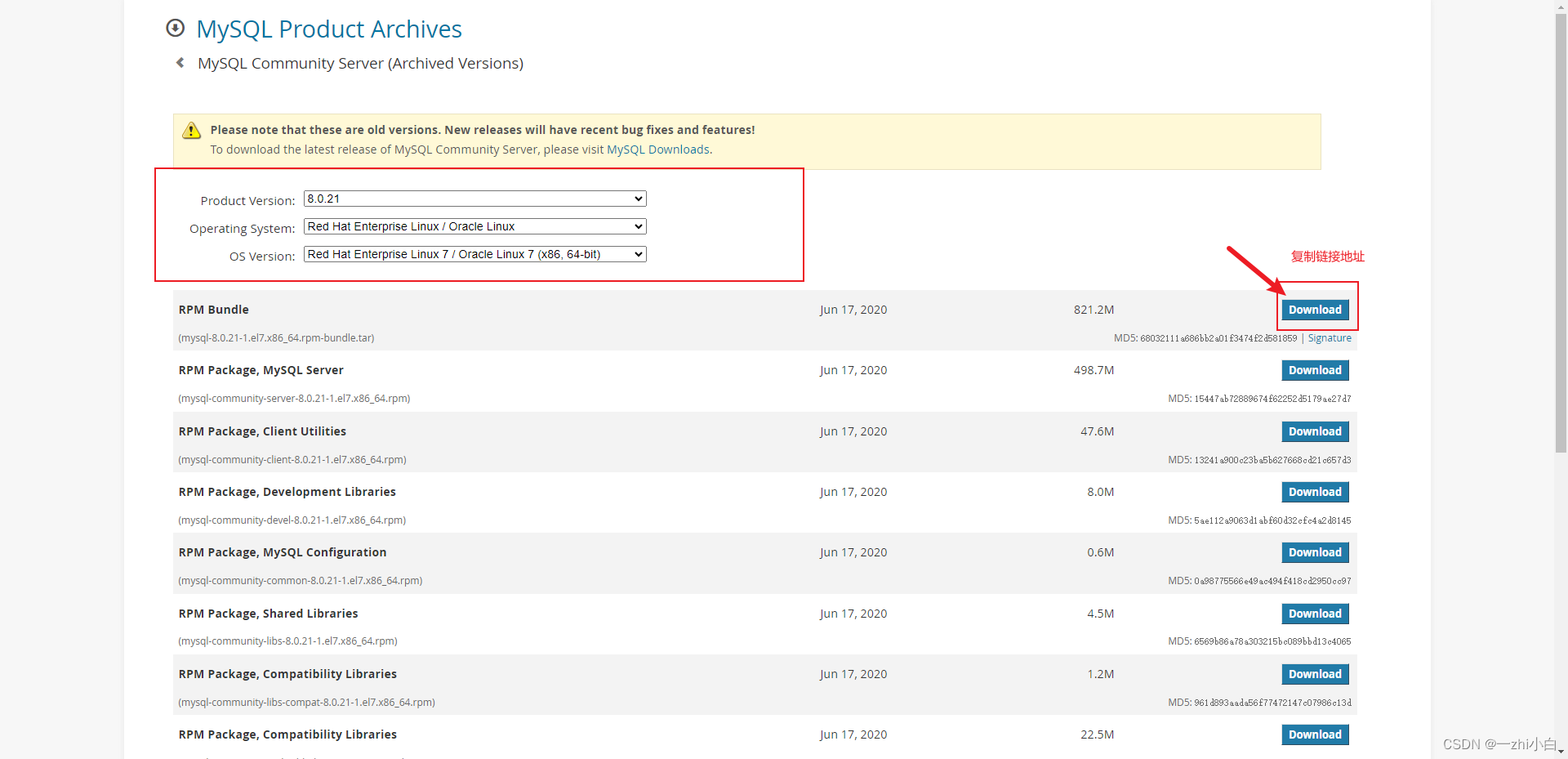Viewport: 1568px width, 759px height.
Task: Open the MySQL Product Archives heading link
Action: coord(329,29)
